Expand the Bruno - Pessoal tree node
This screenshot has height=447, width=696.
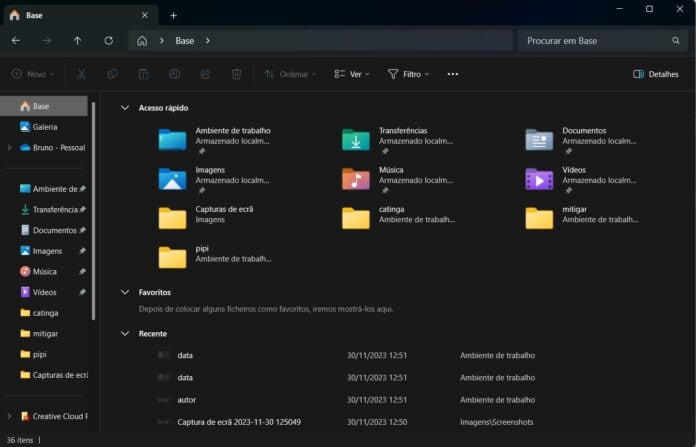click(x=9, y=148)
